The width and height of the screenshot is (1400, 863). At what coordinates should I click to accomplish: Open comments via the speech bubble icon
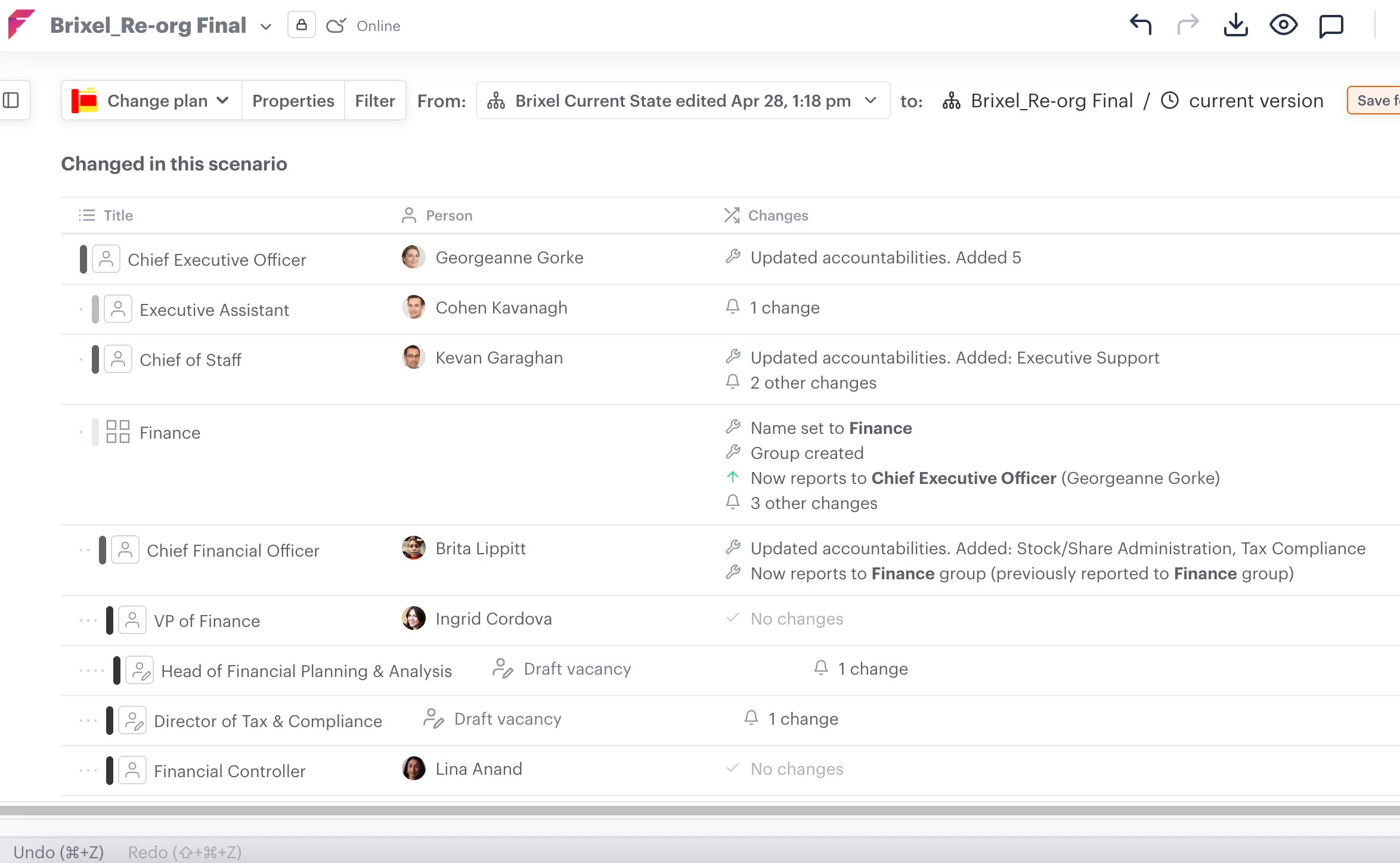coord(1331,25)
